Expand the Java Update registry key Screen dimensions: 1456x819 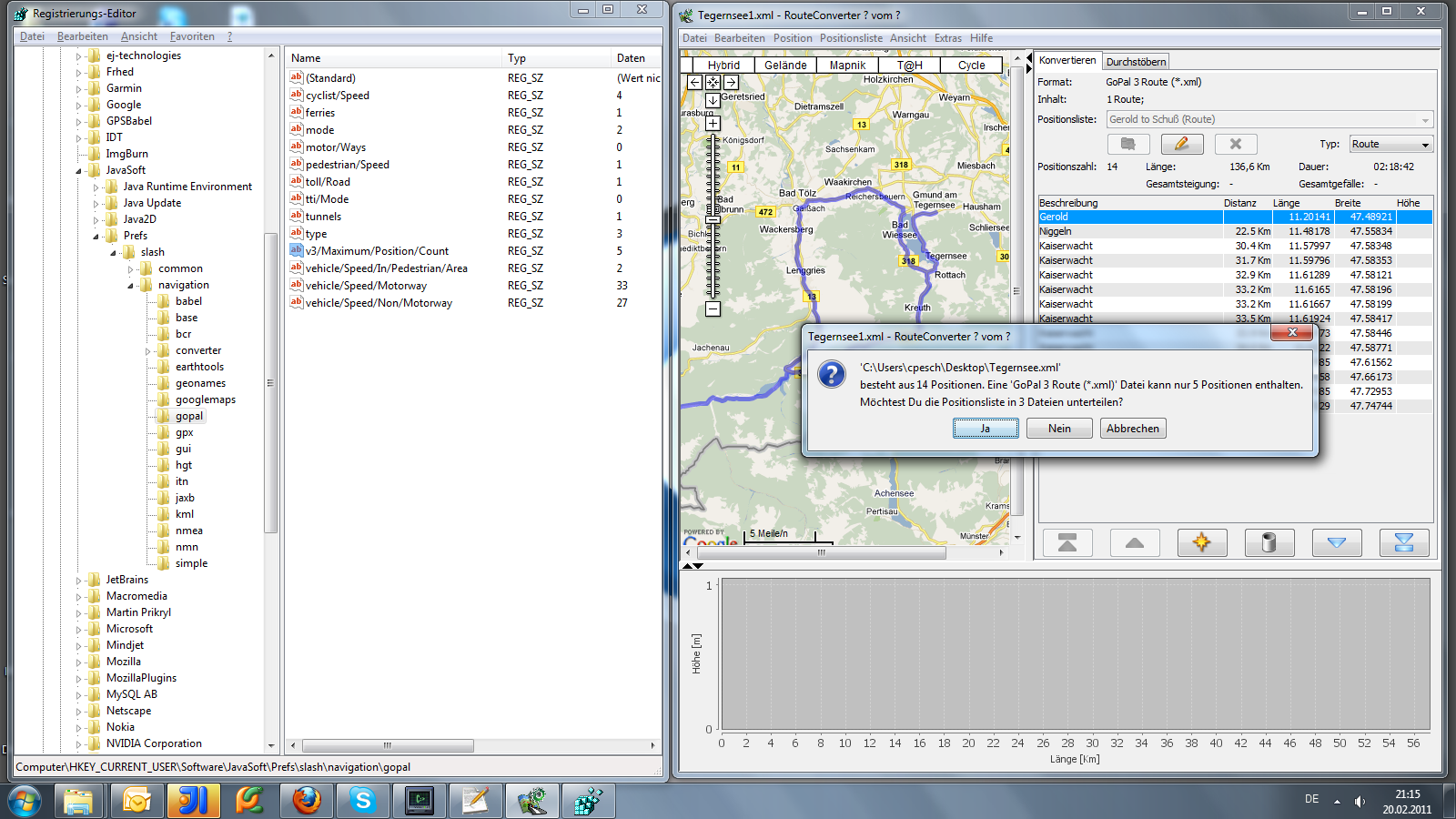pyautogui.click(x=96, y=204)
